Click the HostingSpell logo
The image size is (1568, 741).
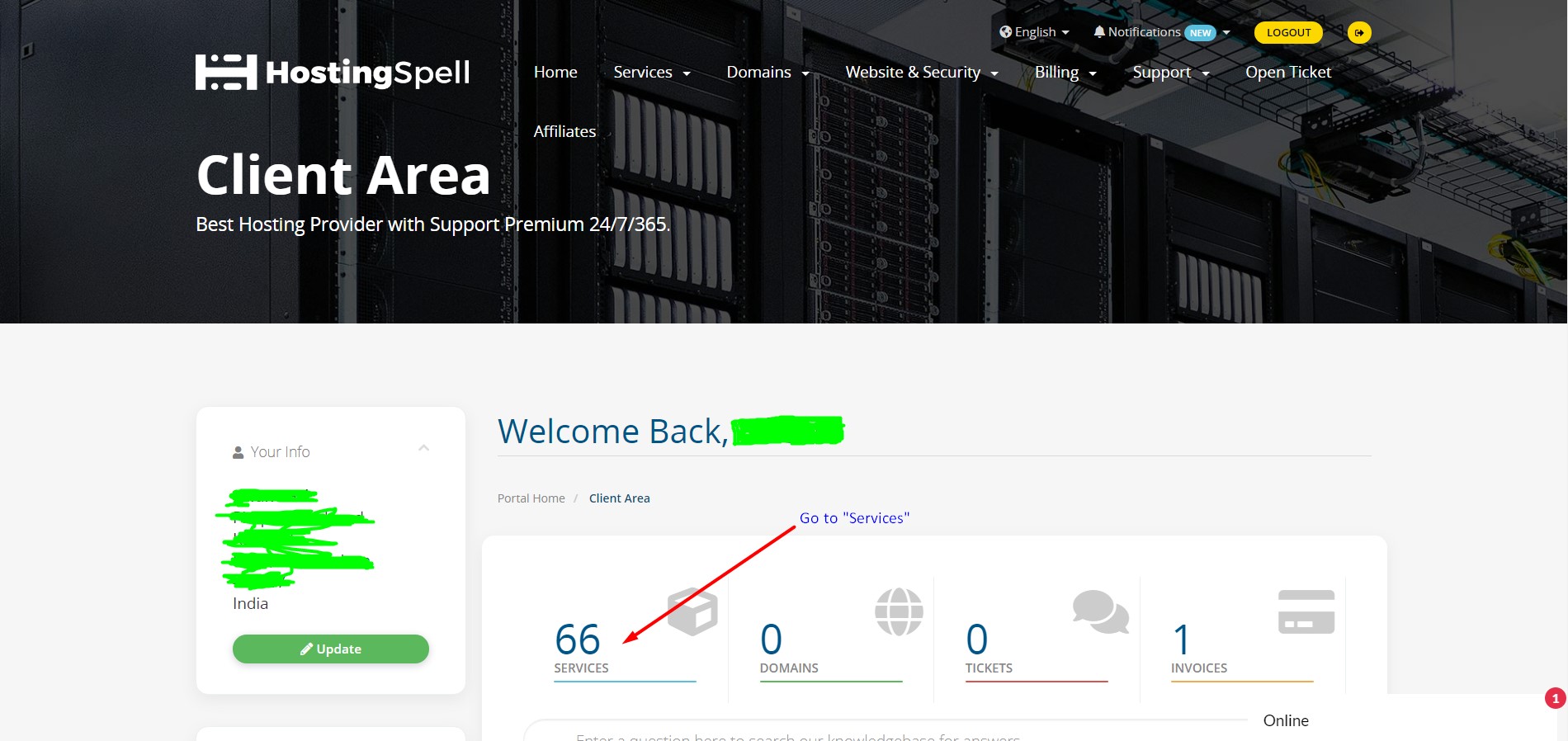pyautogui.click(x=333, y=73)
